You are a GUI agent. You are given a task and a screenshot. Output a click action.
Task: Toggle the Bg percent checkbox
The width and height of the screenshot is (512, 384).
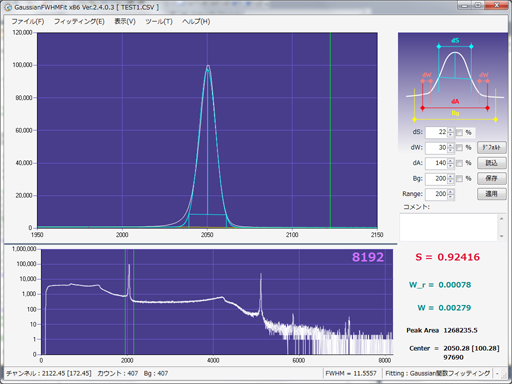pyautogui.click(x=459, y=179)
